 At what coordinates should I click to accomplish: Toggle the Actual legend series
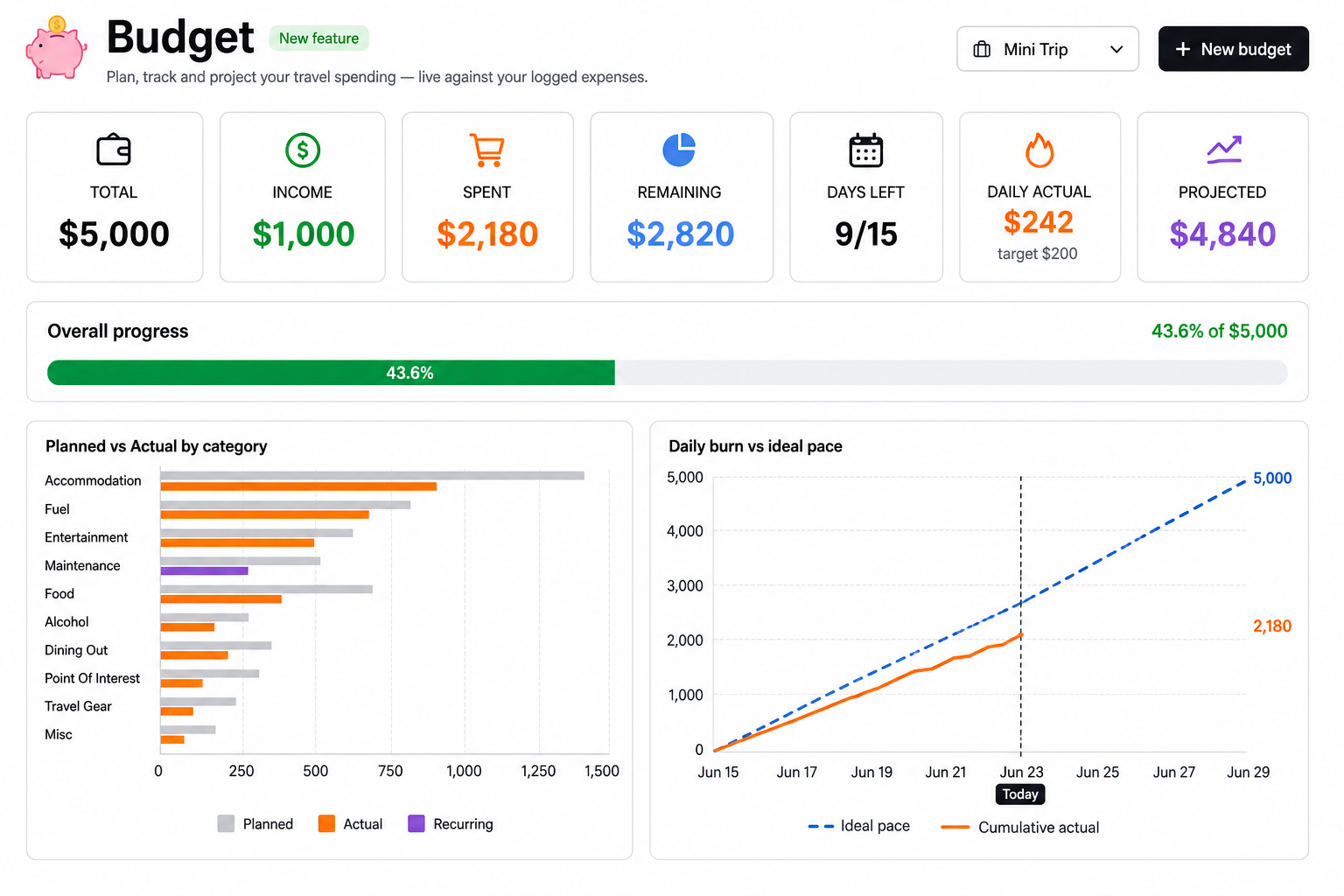tap(351, 823)
